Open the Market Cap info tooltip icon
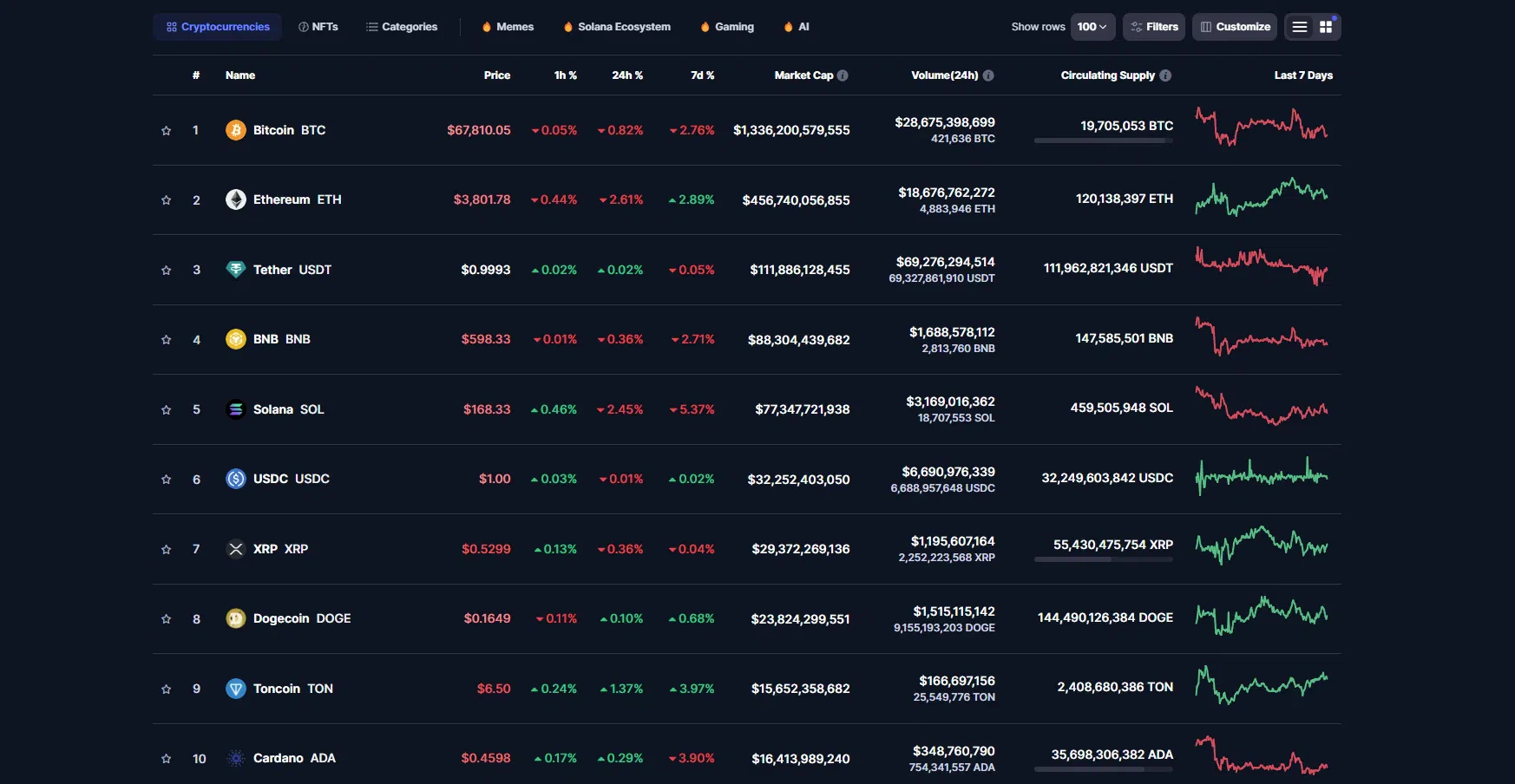Viewport: 1515px width, 784px height. [843, 75]
